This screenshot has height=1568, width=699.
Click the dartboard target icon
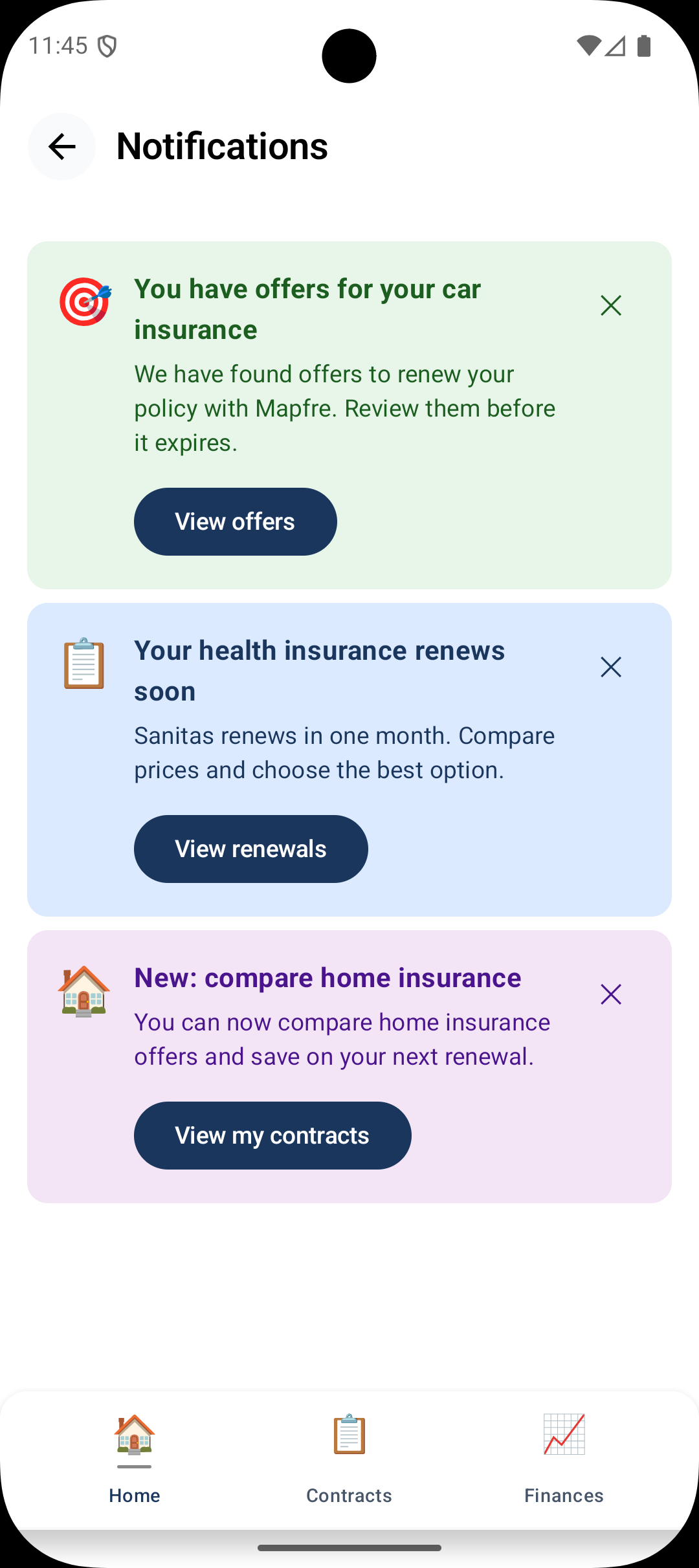tap(85, 302)
